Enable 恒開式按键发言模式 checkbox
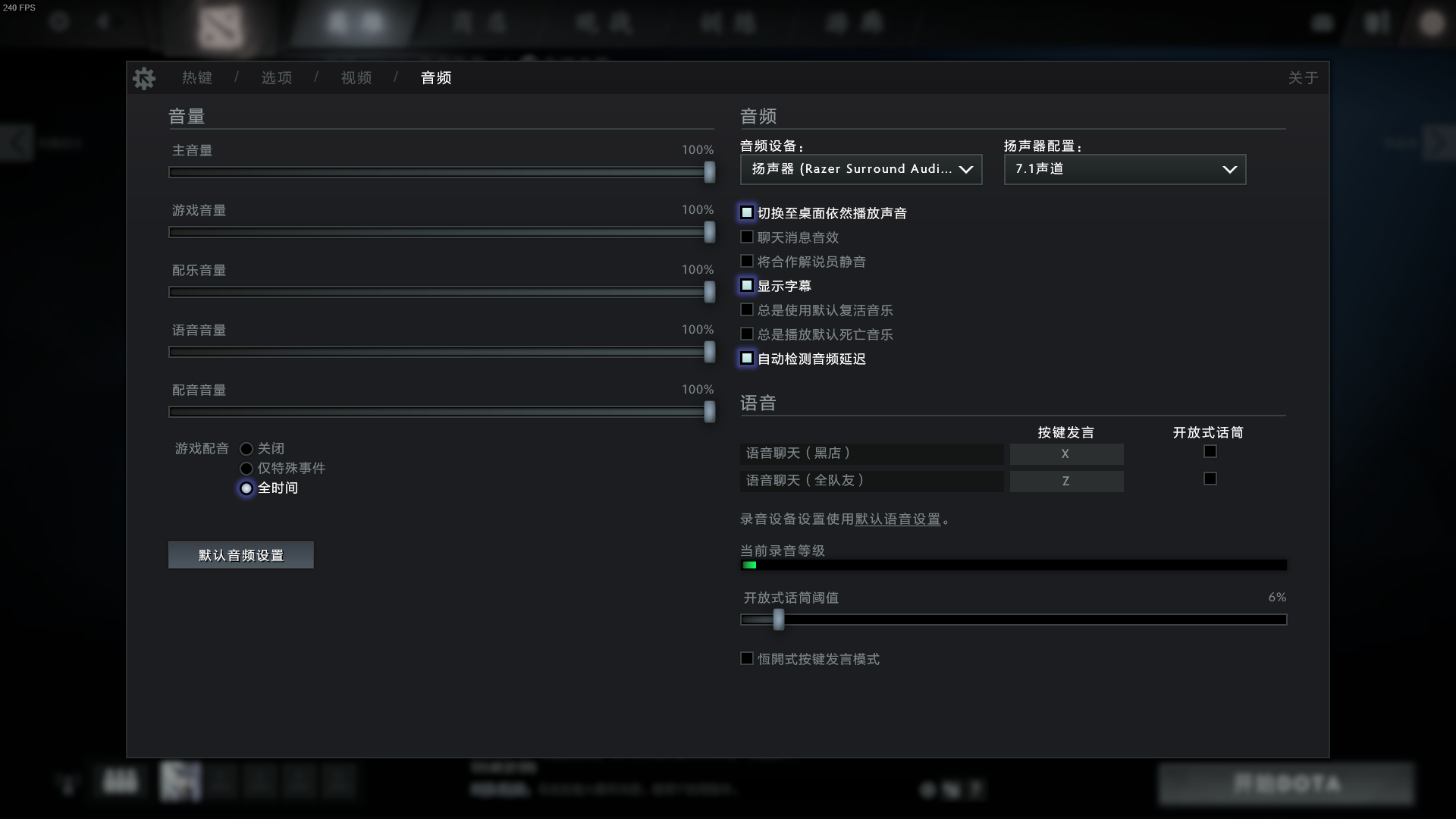Screen dimensions: 1456x819 [x=747, y=659]
